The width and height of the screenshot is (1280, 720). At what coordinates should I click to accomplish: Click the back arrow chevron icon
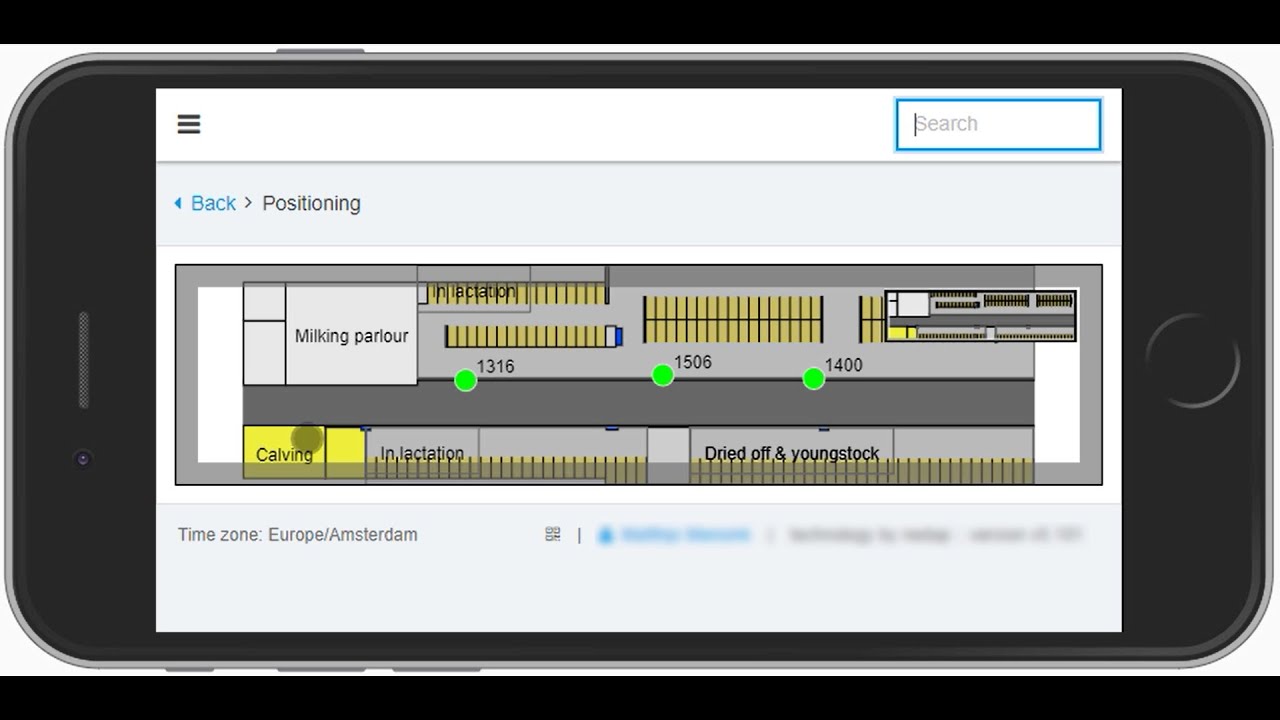coord(178,203)
